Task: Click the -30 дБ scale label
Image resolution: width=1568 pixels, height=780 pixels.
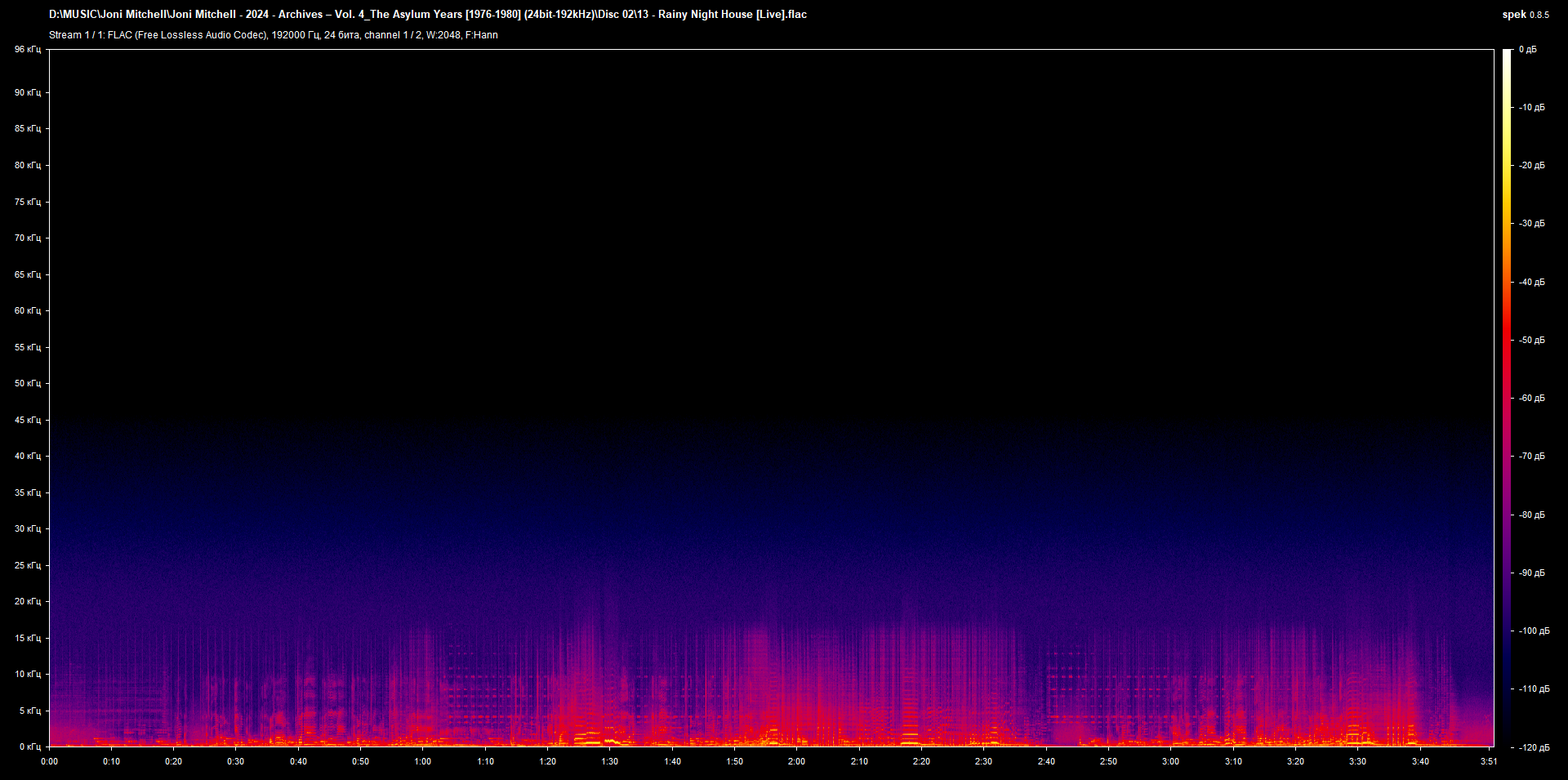Action: coord(1531,224)
